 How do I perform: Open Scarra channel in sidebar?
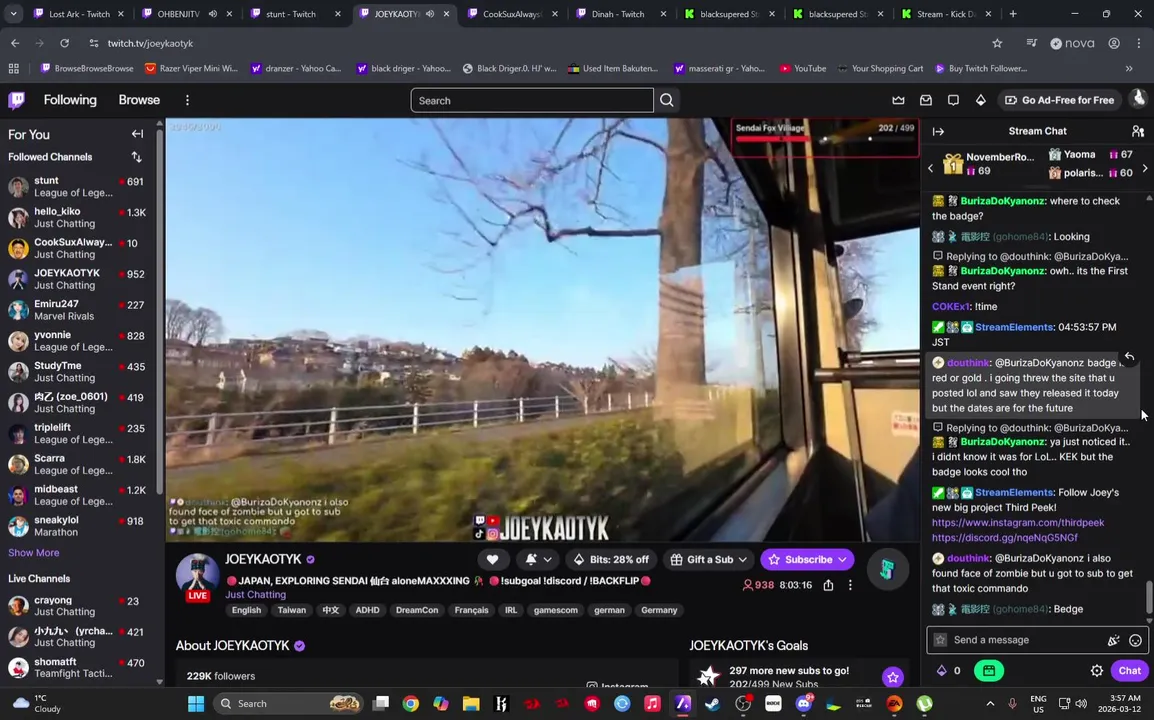coord(79,464)
